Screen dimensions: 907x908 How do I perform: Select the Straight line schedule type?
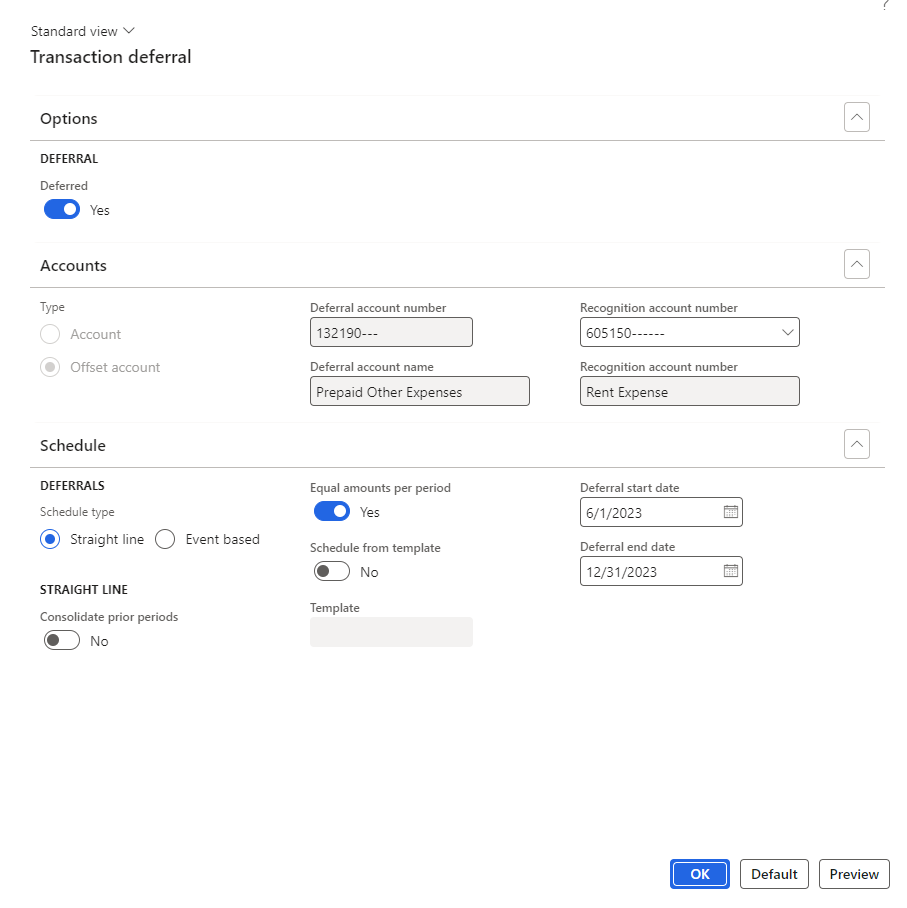[x=50, y=540]
